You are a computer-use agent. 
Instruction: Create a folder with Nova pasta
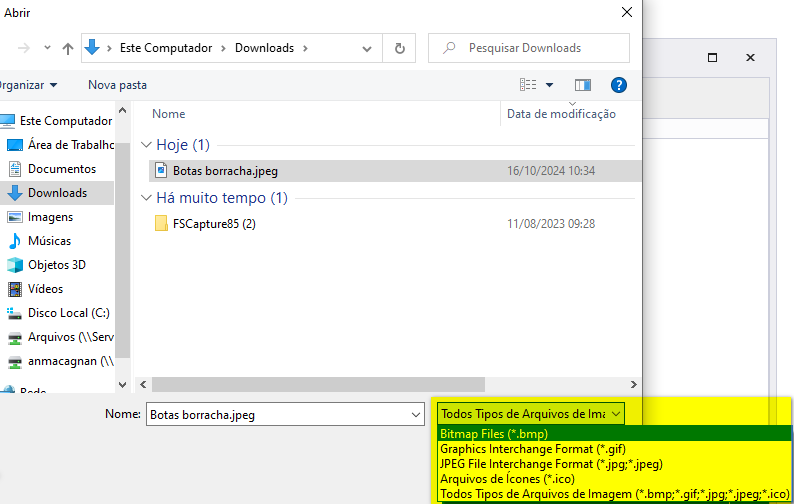117,85
